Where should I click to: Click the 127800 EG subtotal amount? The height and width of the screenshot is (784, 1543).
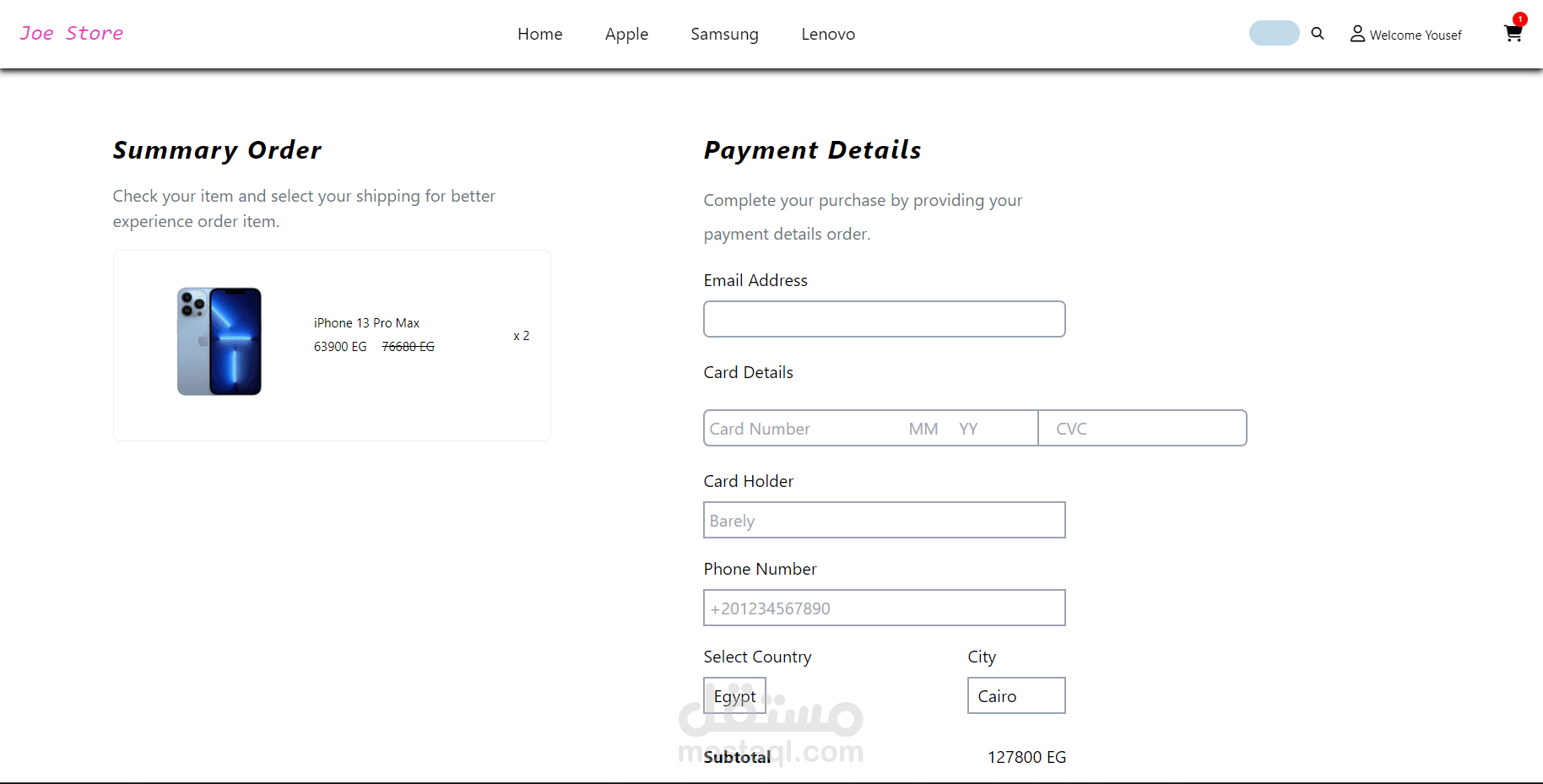[1026, 757]
